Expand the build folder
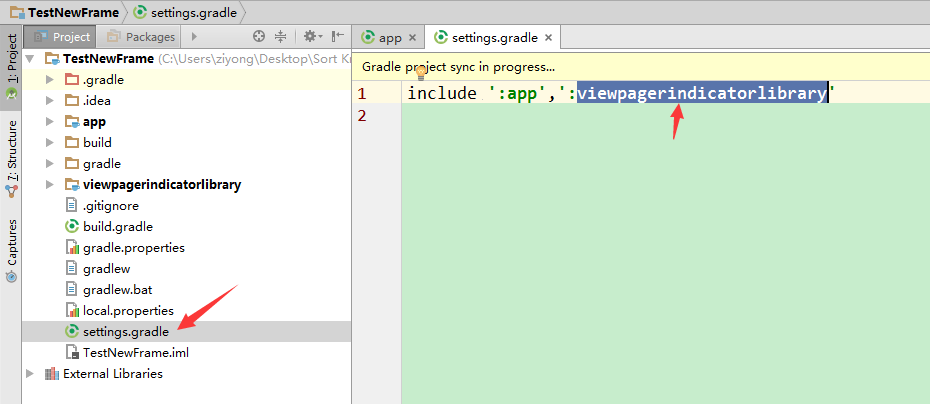Image resolution: width=930 pixels, height=404 pixels. click(50, 143)
